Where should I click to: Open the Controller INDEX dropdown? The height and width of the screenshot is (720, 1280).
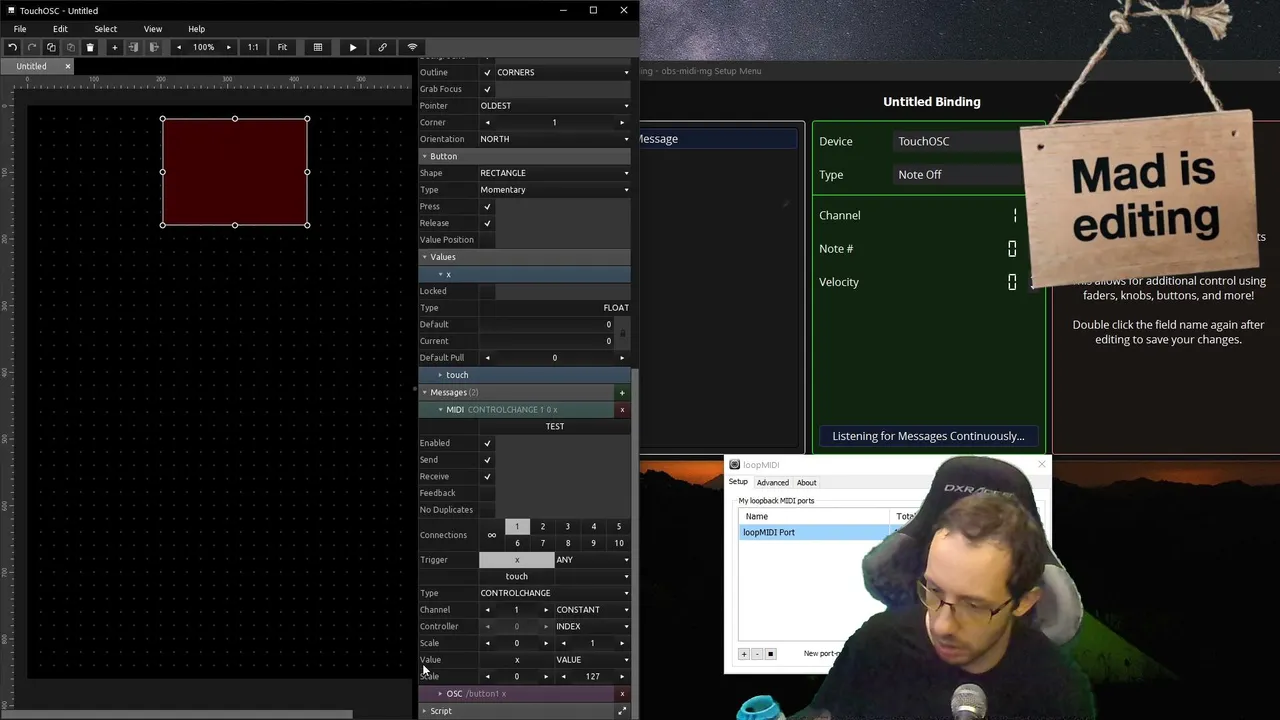pyautogui.click(x=593, y=627)
